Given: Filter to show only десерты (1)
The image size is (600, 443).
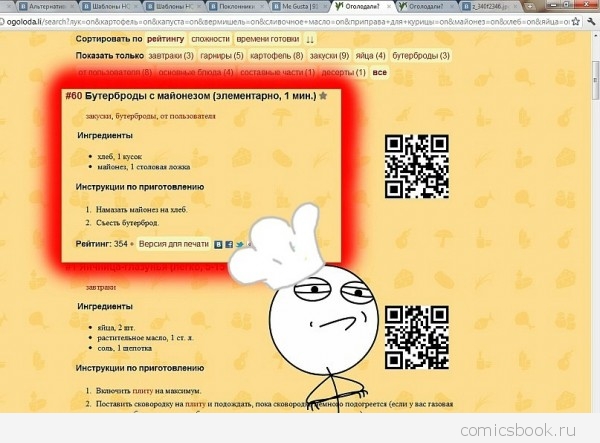Looking at the screenshot, I should [344, 72].
